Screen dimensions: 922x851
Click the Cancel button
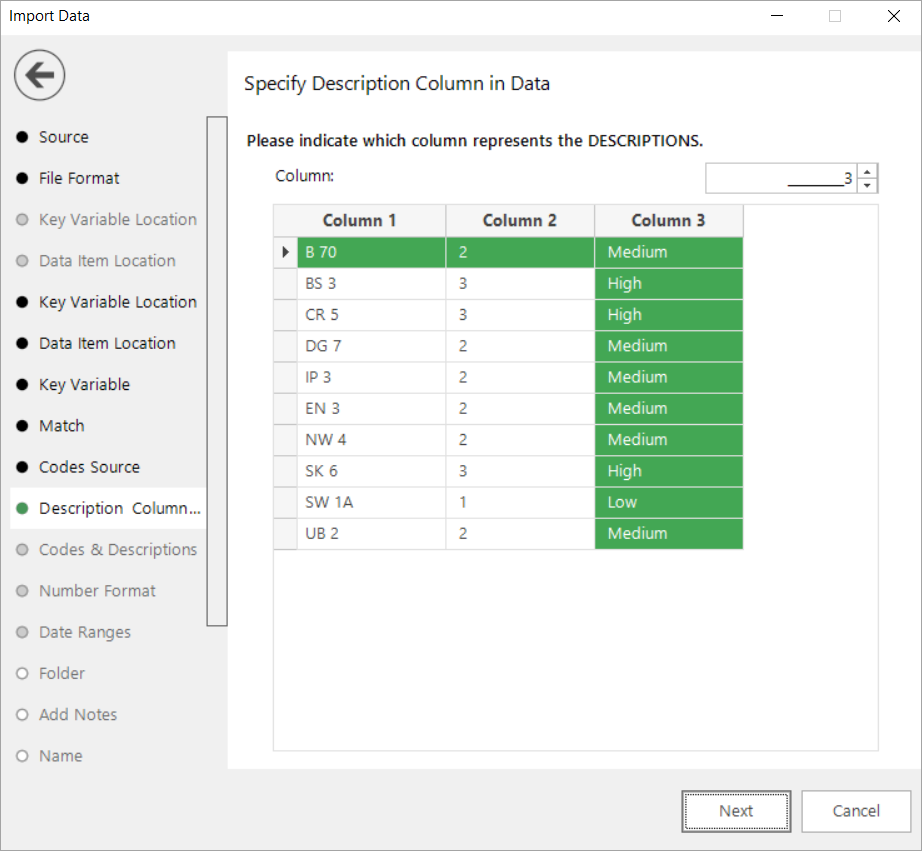point(856,811)
